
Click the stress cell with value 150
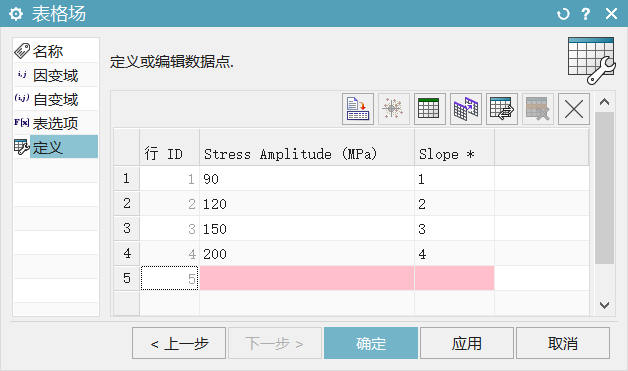[307, 228]
